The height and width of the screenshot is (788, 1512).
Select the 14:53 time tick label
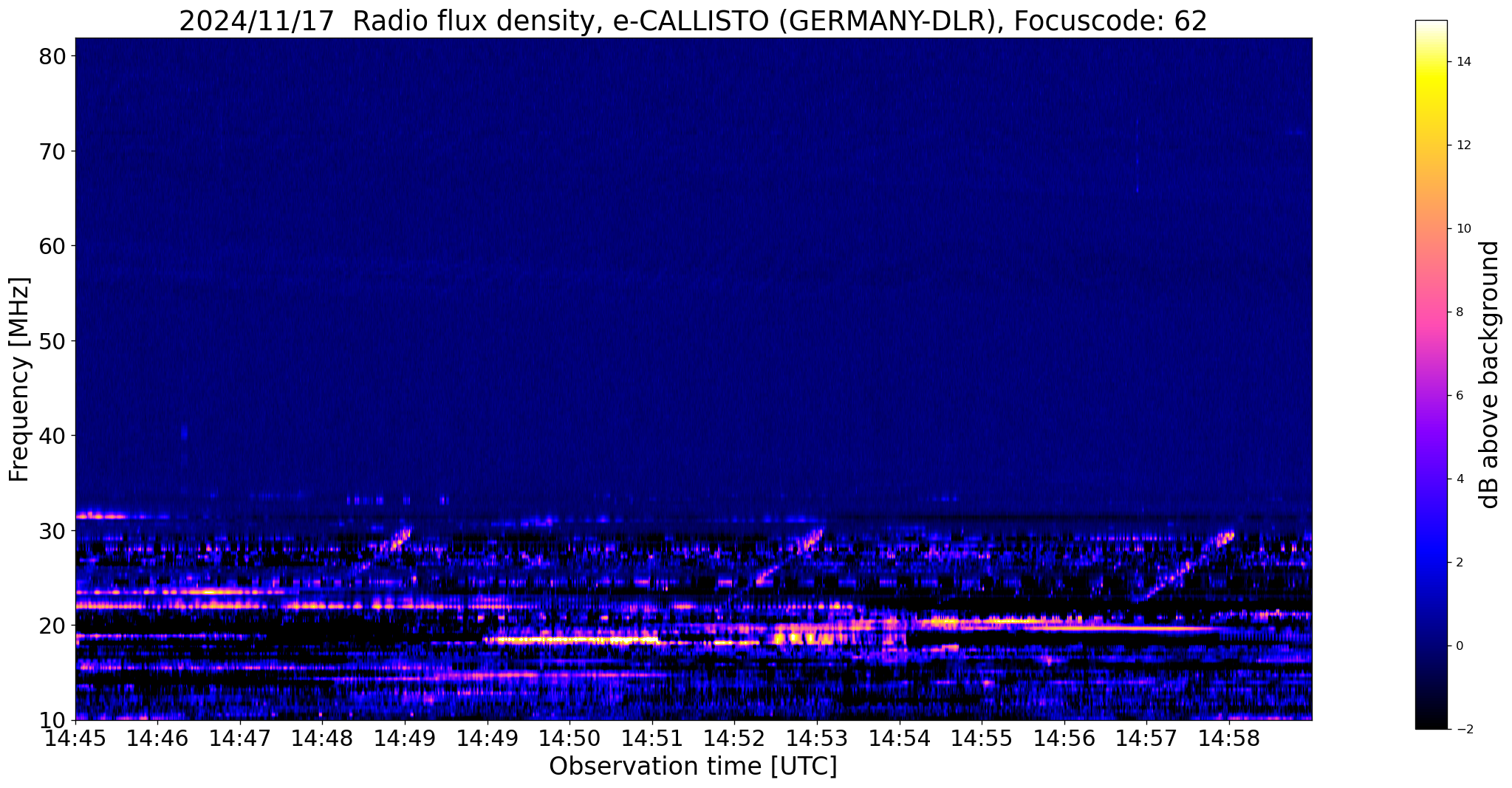[817, 739]
